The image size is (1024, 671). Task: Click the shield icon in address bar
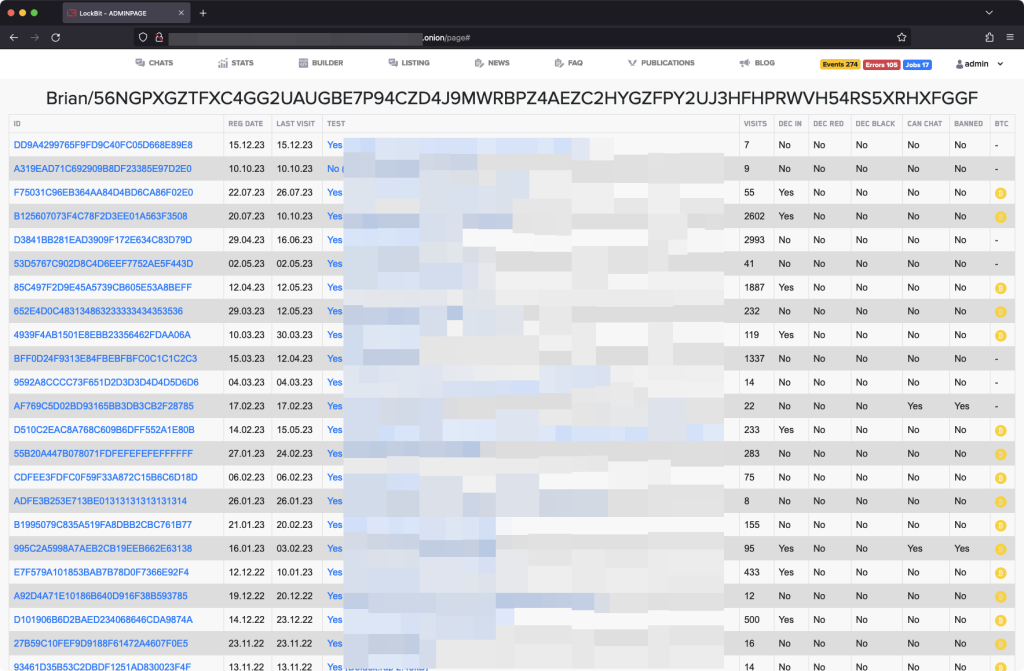(x=143, y=37)
